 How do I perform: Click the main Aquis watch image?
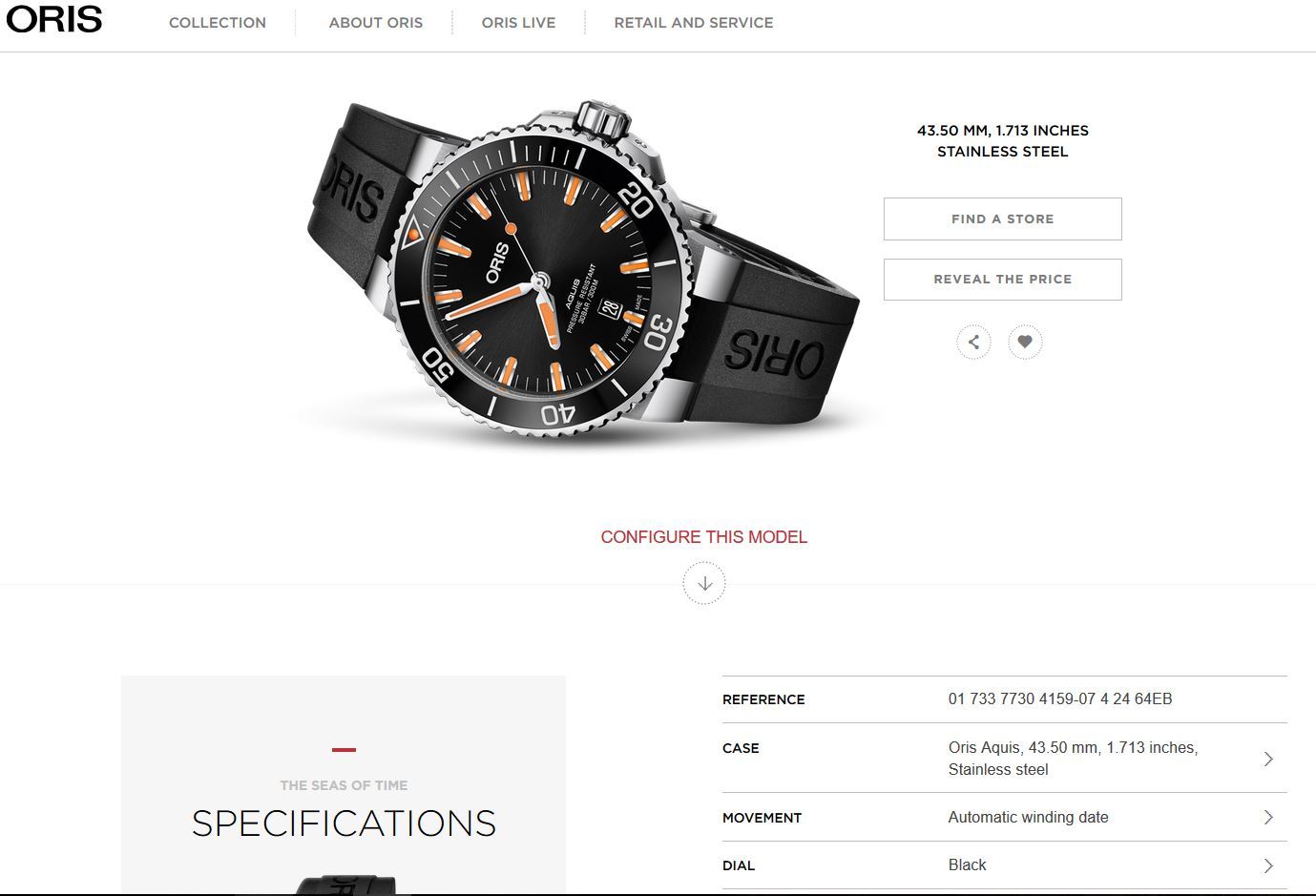tap(584, 272)
